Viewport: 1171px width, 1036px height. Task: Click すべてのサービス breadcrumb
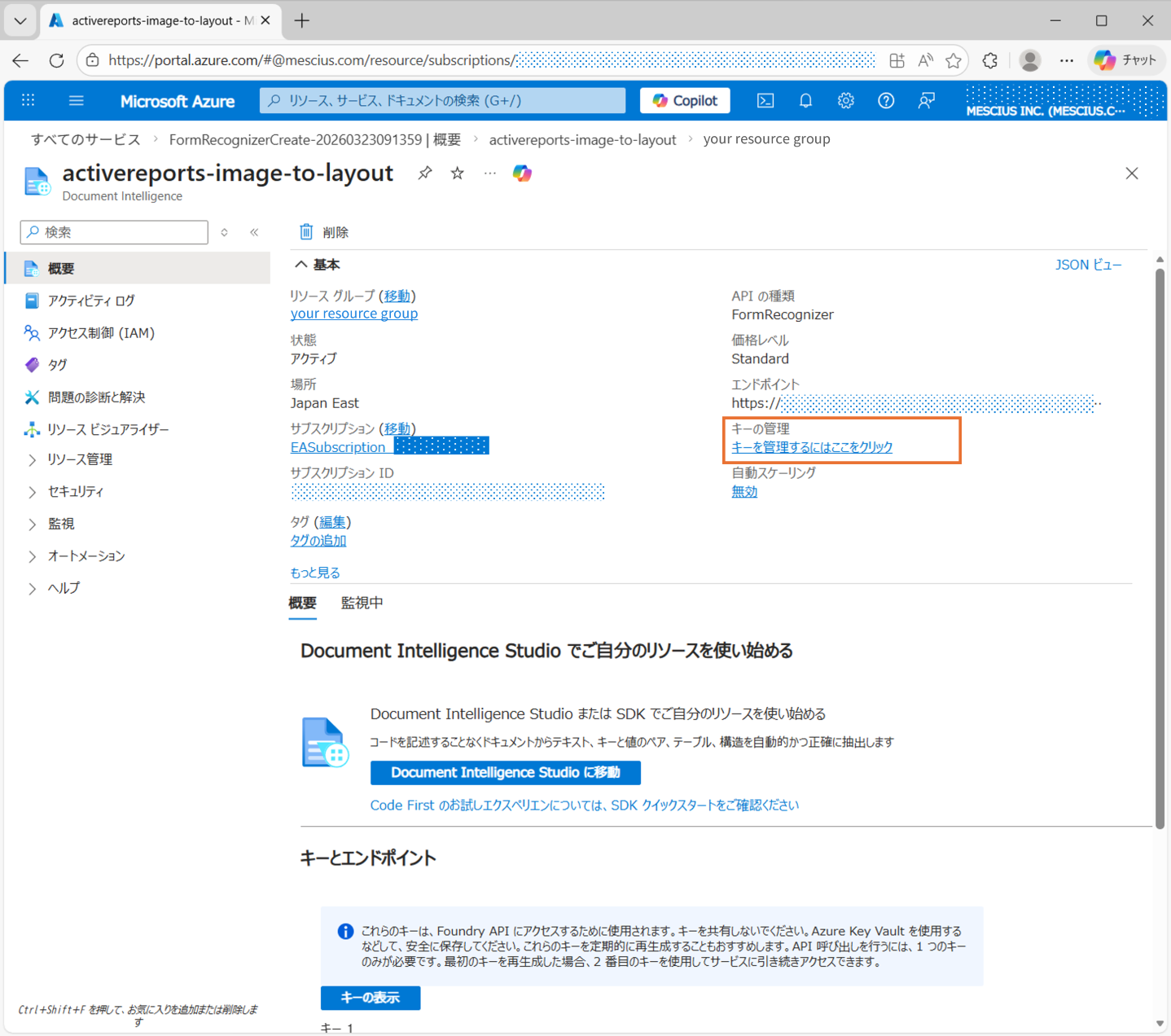pyautogui.click(x=86, y=139)
